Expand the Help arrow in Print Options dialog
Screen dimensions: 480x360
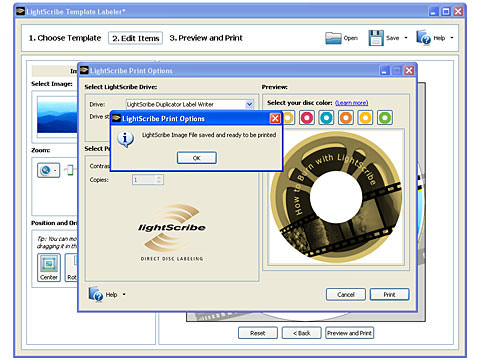click(124, 294)
